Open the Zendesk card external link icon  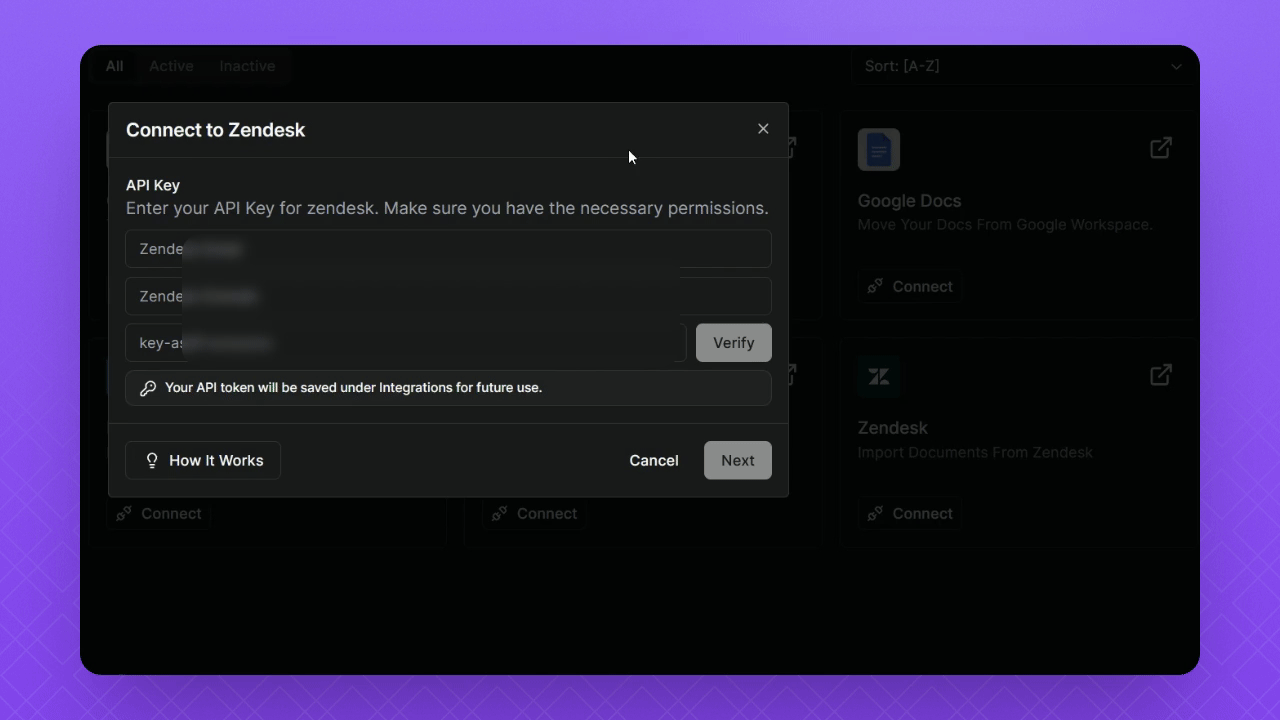coord(1161,375)
